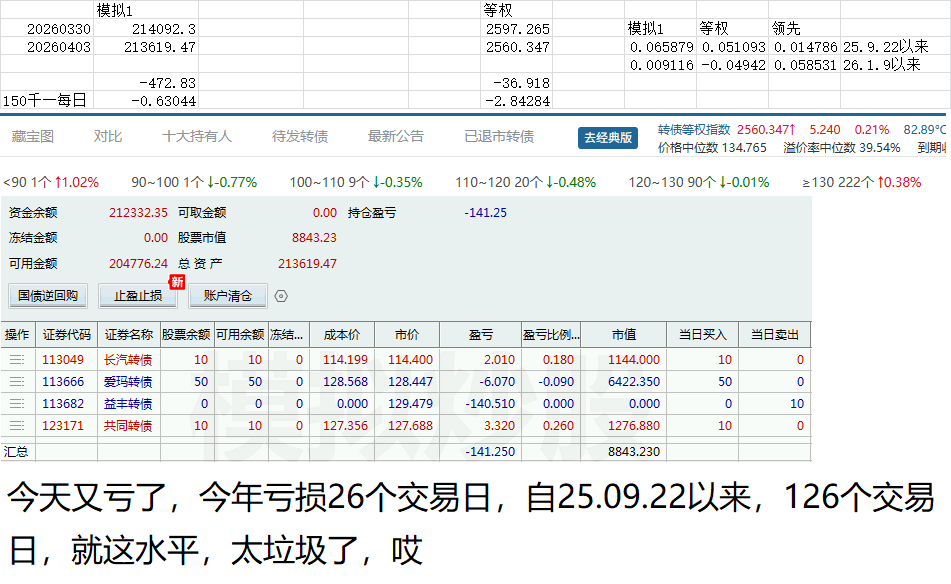The height and width of the screenshot is (584, 951).
Task: Click the settings icon beside 账户清仓
Action: coord(281,296)
